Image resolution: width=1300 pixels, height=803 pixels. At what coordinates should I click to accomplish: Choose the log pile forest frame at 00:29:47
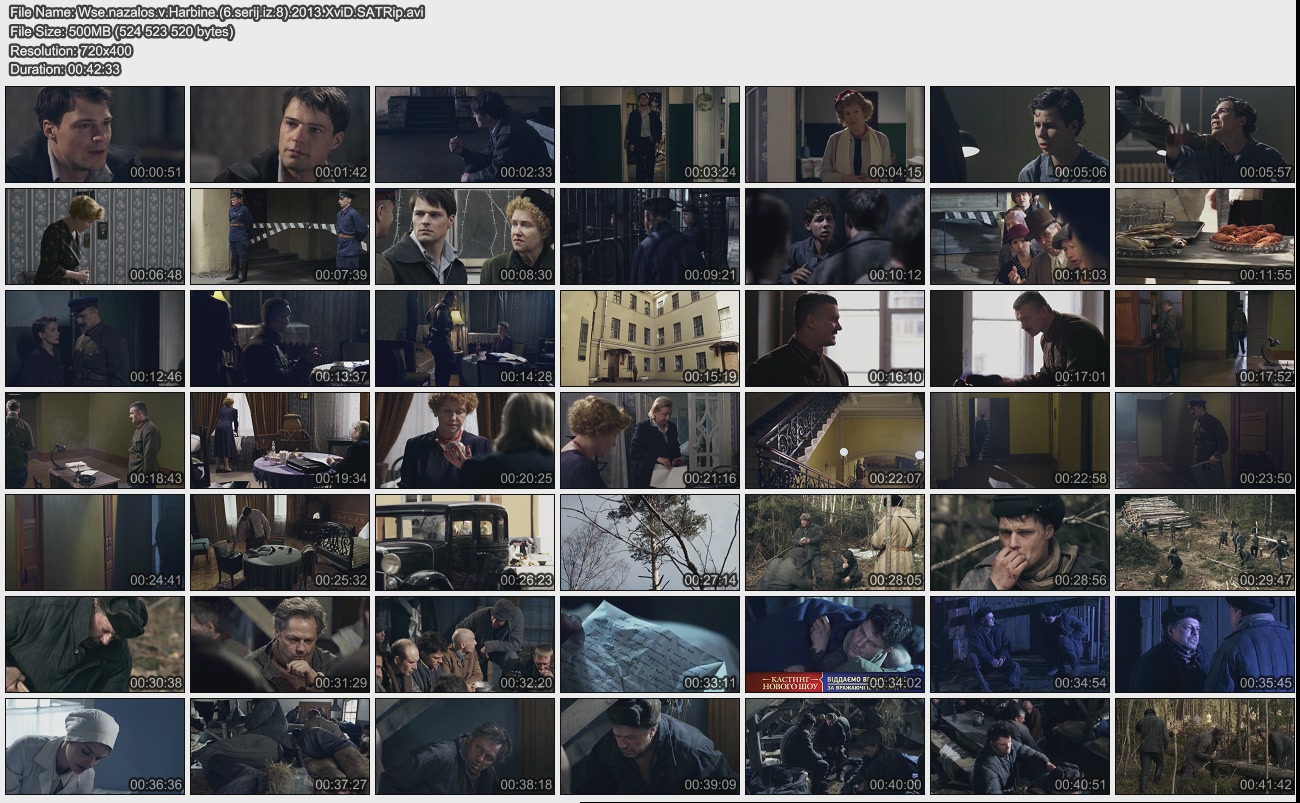tap(1204, 542)
